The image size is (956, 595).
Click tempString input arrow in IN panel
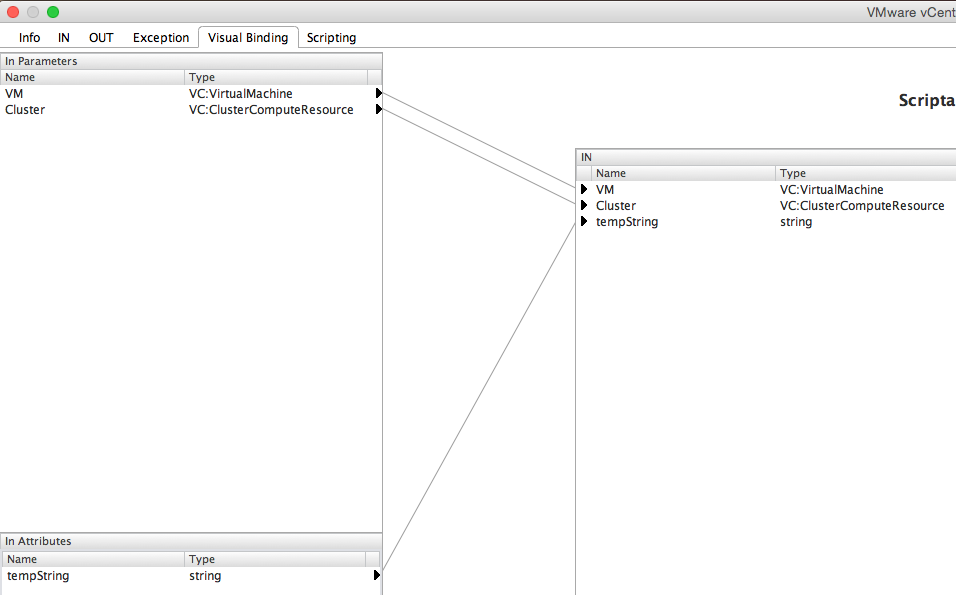(584, 222)
